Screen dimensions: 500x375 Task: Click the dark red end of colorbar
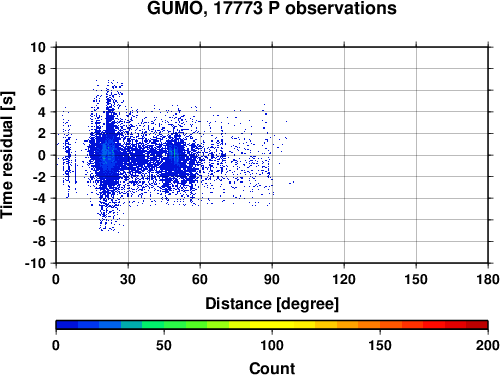pyautogui.click(x=477, y=325)
